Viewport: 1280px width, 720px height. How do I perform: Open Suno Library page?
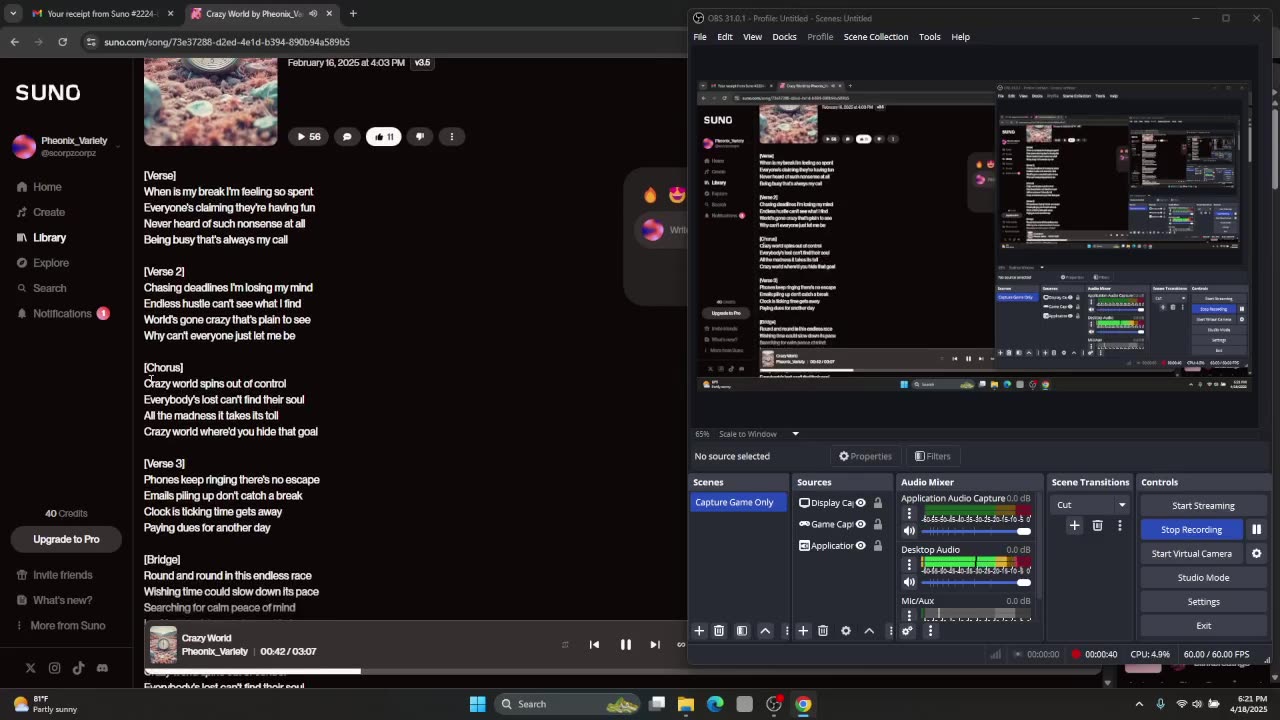(x=49, y=238)
